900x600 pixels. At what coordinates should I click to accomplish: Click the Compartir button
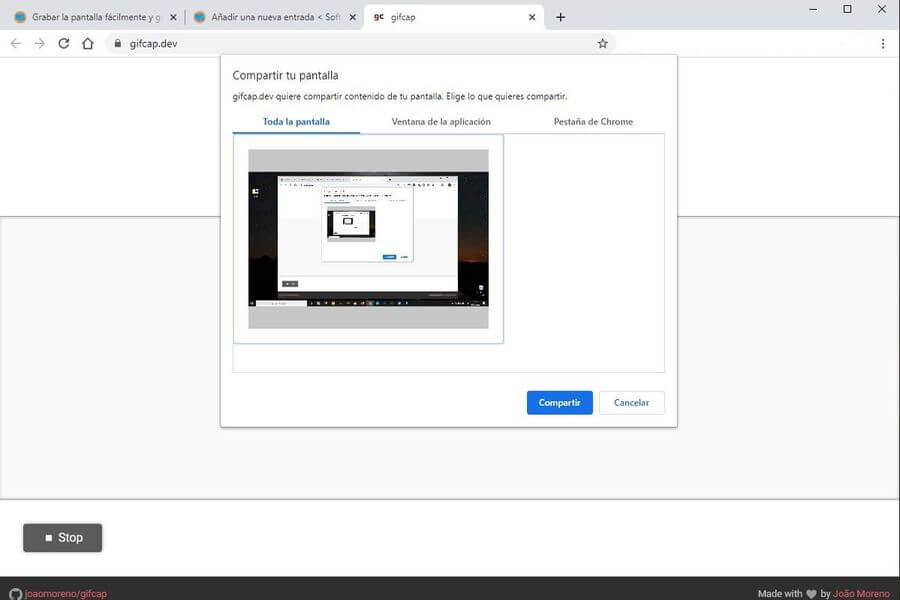click(x=560, y=402)
